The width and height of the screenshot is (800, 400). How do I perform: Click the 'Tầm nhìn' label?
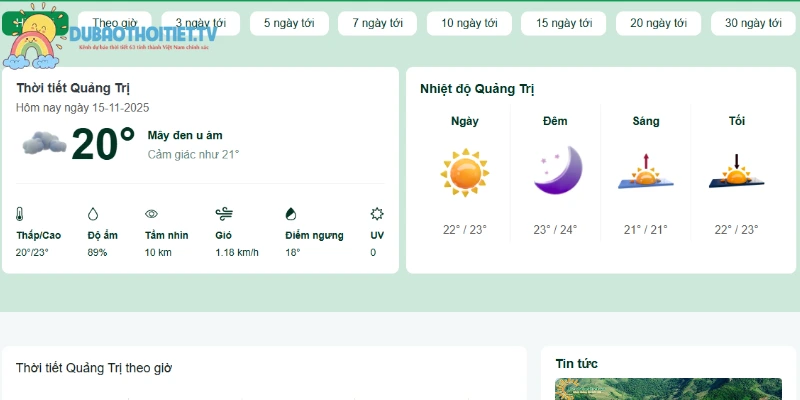point(167,235)
